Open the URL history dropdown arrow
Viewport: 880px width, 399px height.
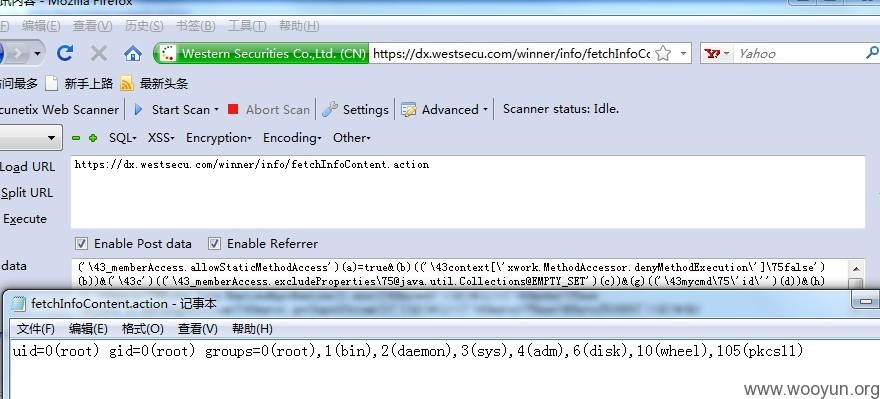point(683,54)
